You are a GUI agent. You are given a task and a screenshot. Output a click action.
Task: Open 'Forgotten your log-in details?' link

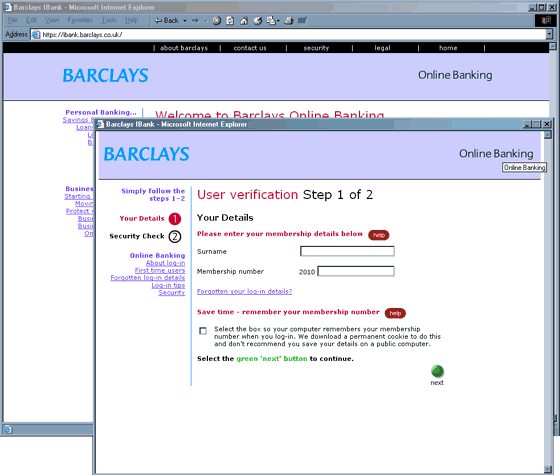(x=244, y=291)
